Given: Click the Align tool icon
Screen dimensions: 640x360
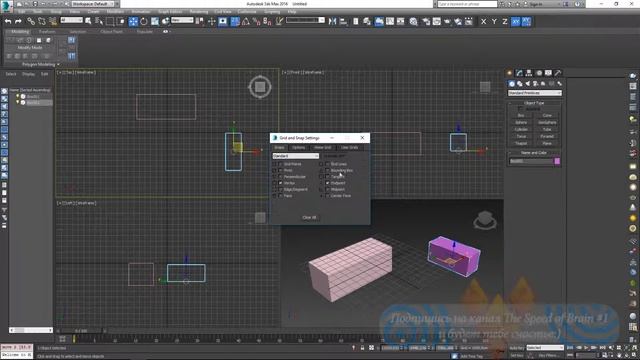Looking at the screenshot, I should coord(343,21).
